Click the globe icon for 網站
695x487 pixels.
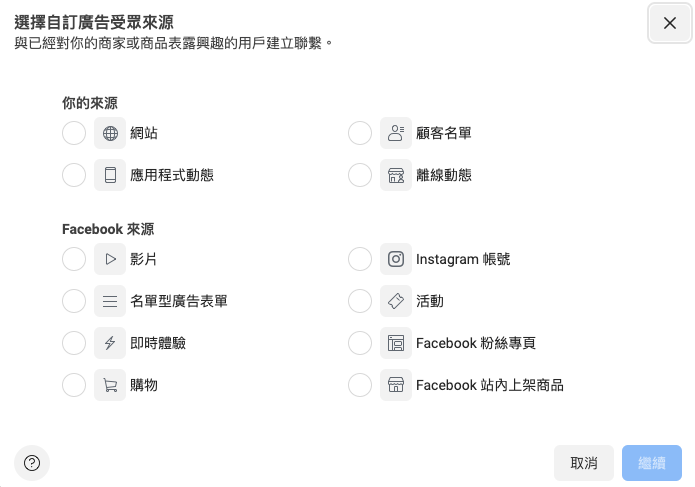(110, 133)
